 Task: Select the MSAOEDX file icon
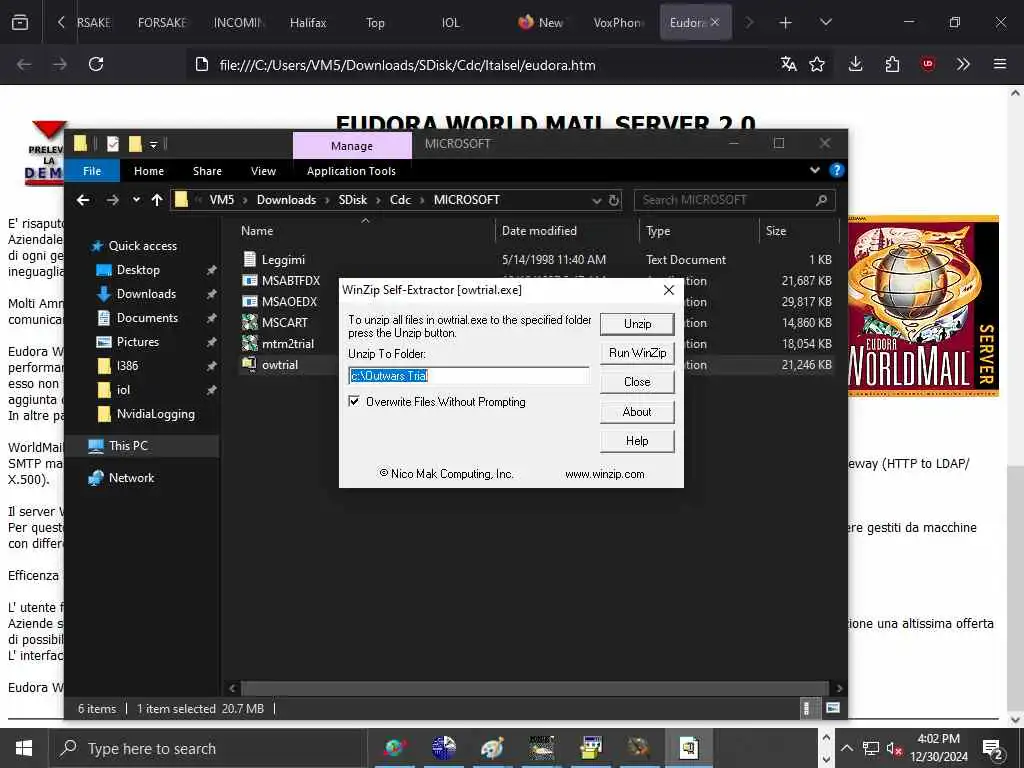(x=249, y=301)
